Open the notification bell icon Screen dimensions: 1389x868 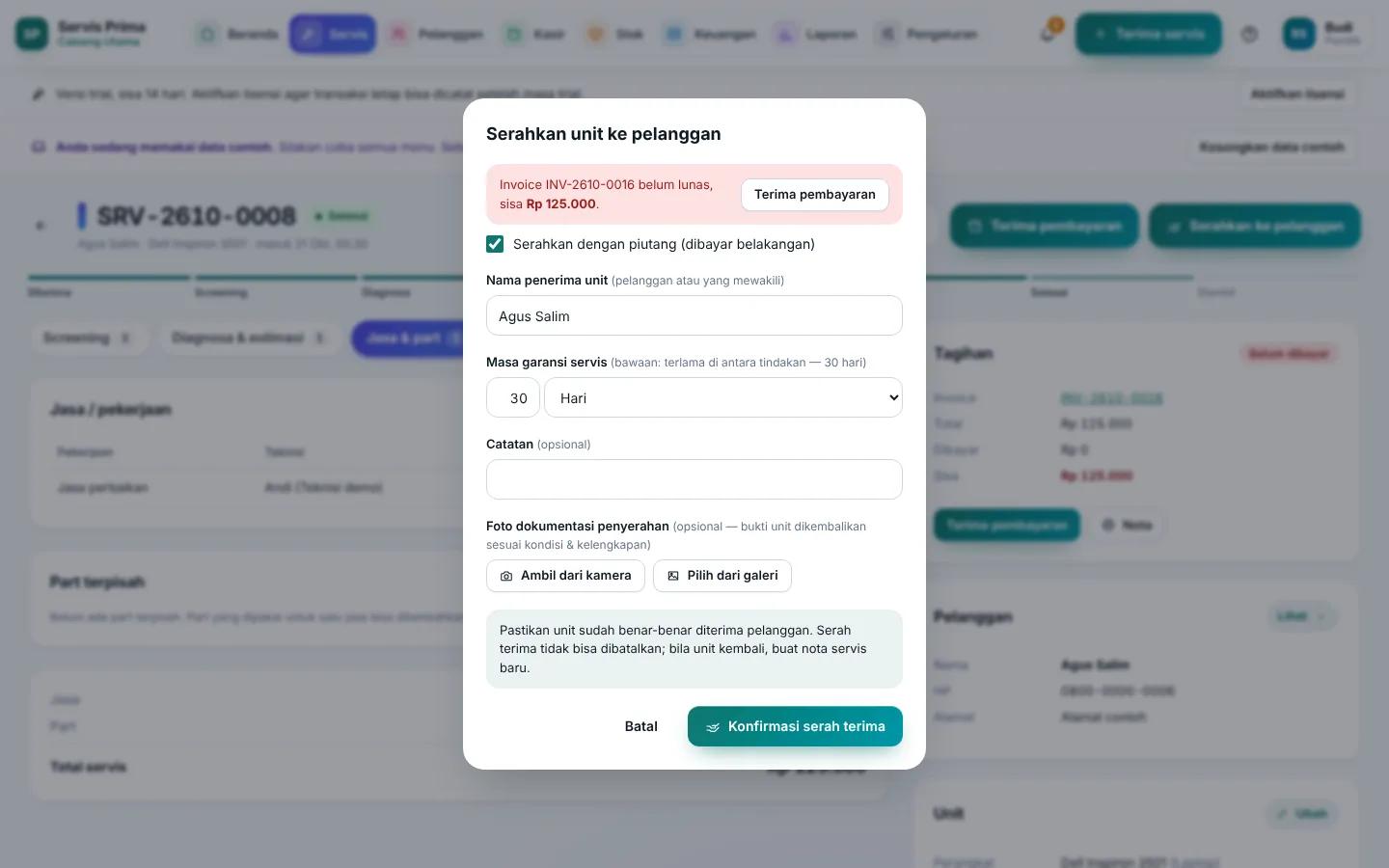1048,35
